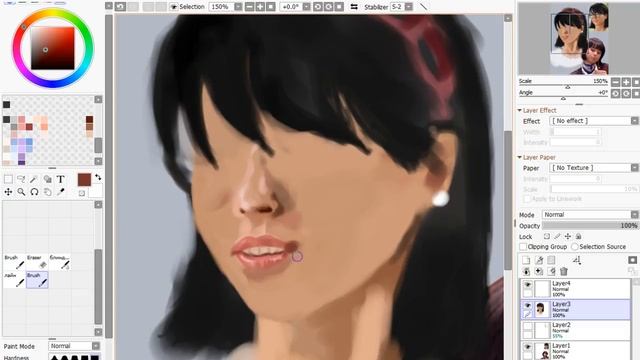Open the rotation angle dropdown
This screenshot has width=640, height=360.
[307, 7]
